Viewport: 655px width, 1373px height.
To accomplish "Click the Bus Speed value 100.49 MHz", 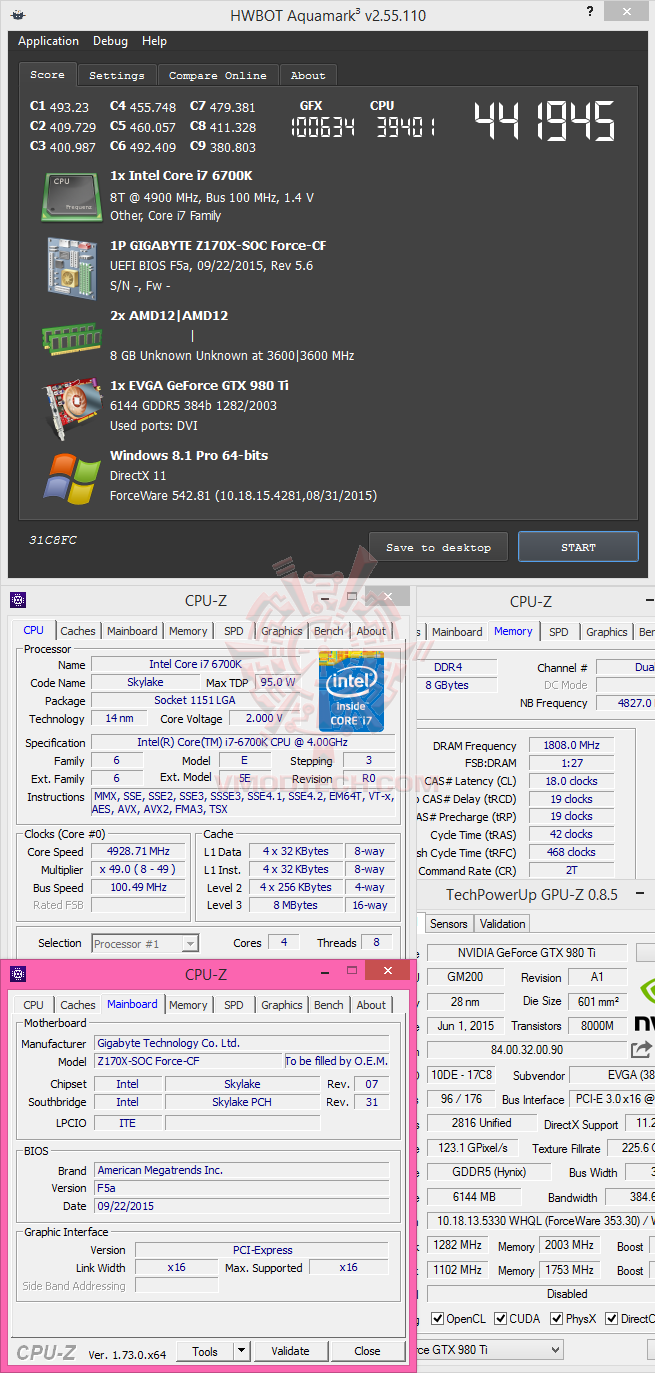I will coord(140,888).
